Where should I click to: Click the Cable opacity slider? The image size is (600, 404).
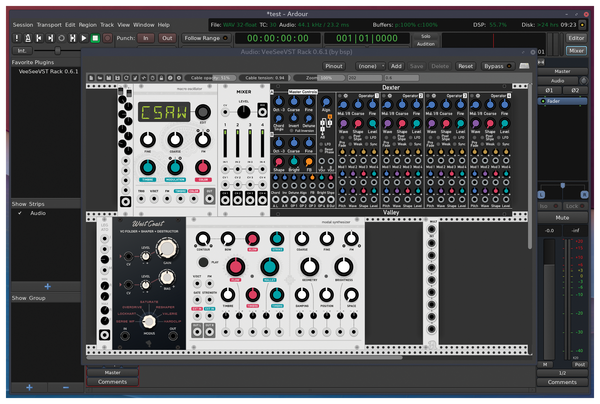click(x=210, y=78)
